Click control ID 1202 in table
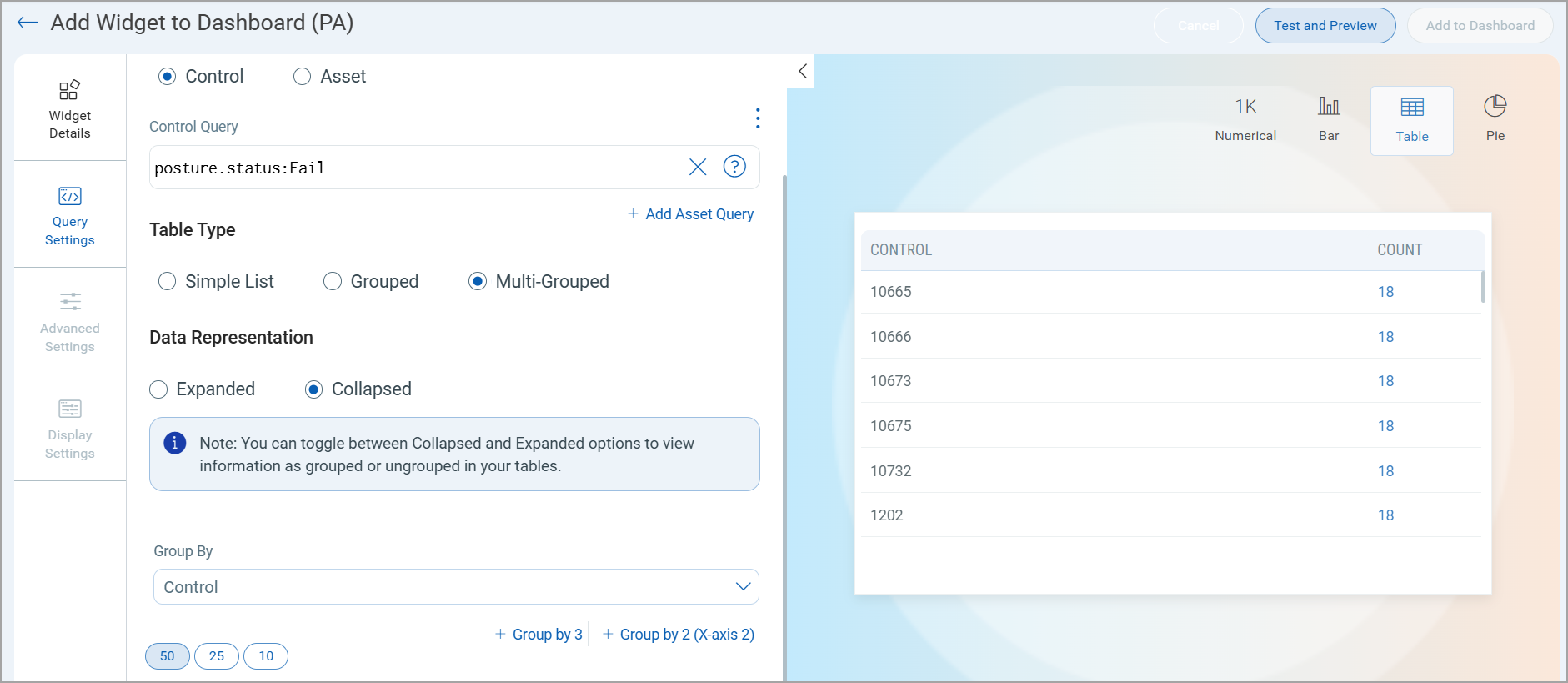Screen dimensions: 1568x683 coord(887,515)
